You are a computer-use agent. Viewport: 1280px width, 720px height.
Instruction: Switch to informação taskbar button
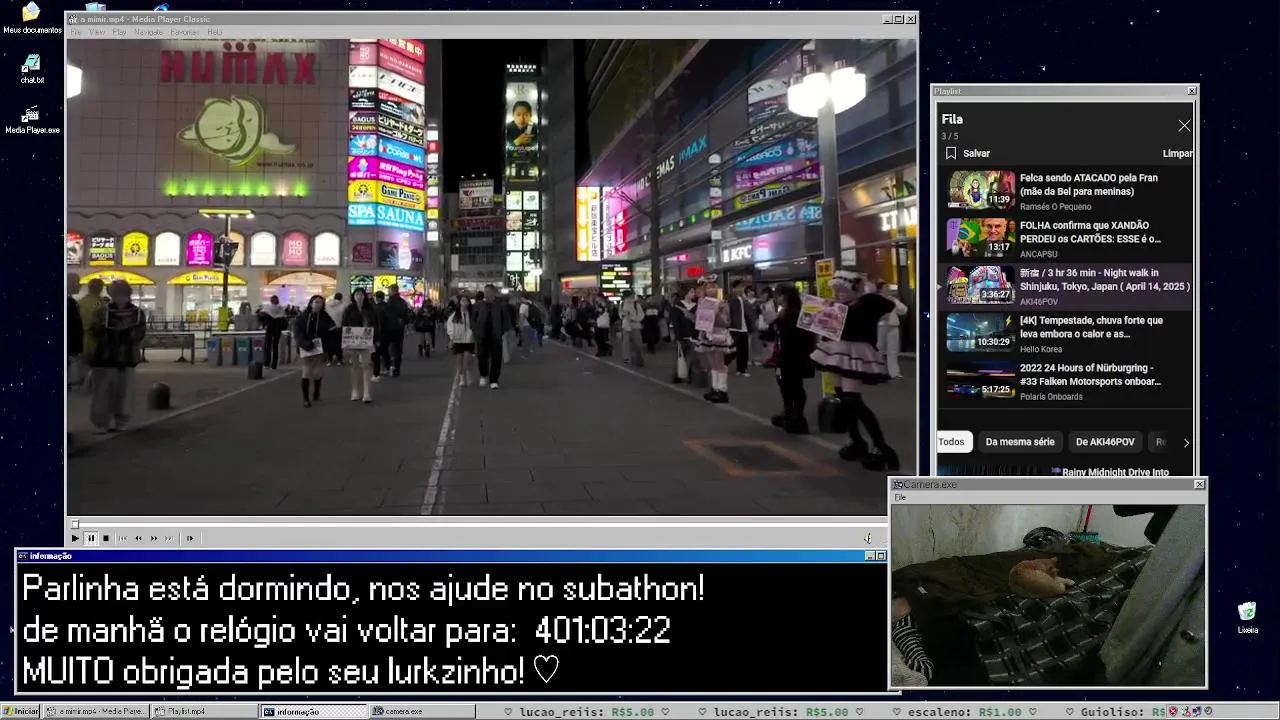point(313,711)
